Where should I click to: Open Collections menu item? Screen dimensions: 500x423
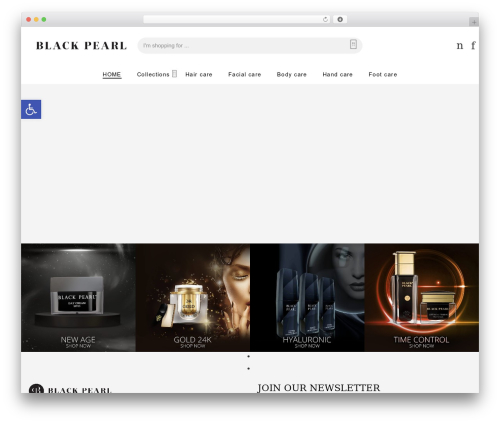click(153, 74)
